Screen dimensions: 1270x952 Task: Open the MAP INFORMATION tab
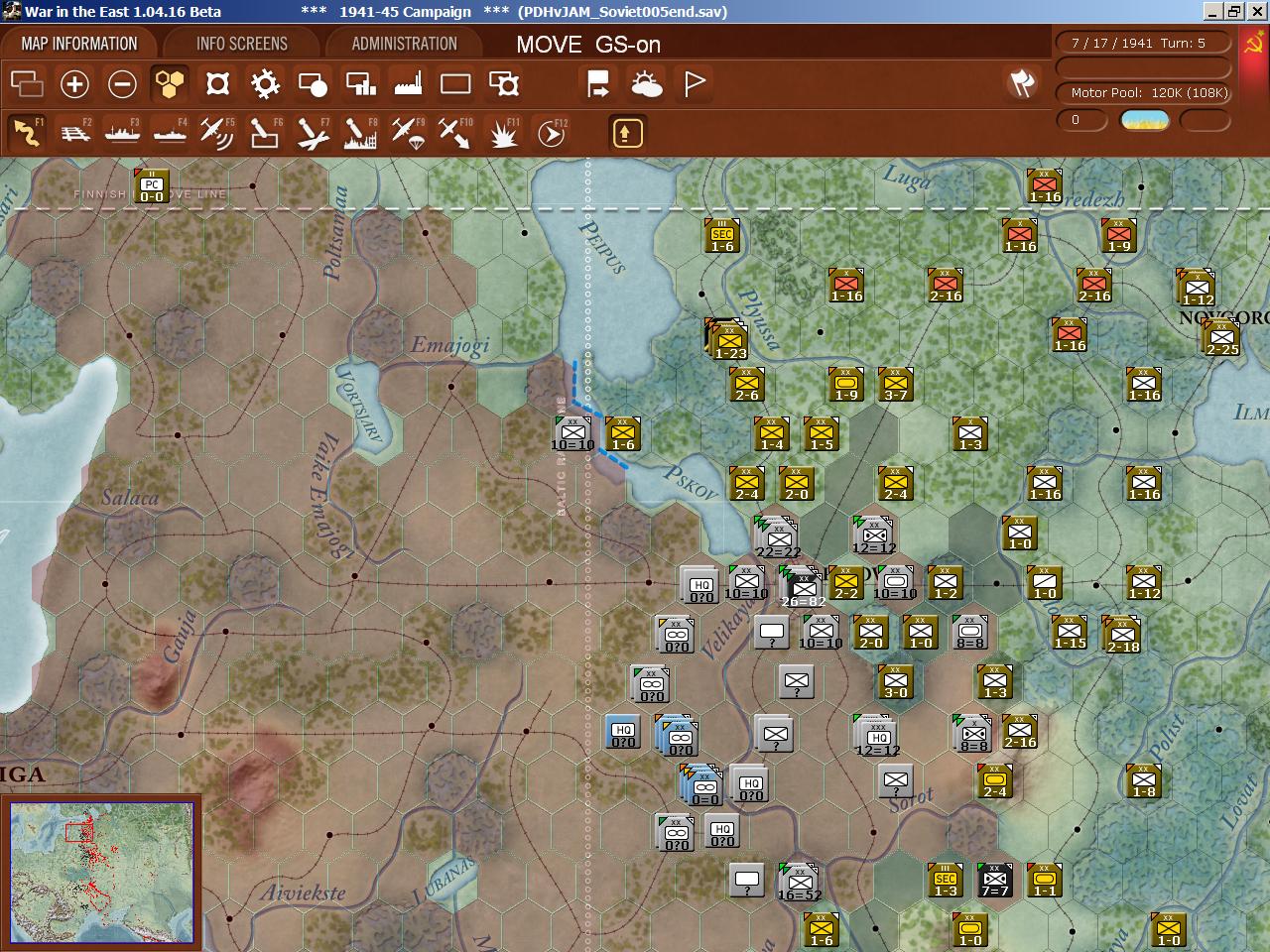point(79,44)
